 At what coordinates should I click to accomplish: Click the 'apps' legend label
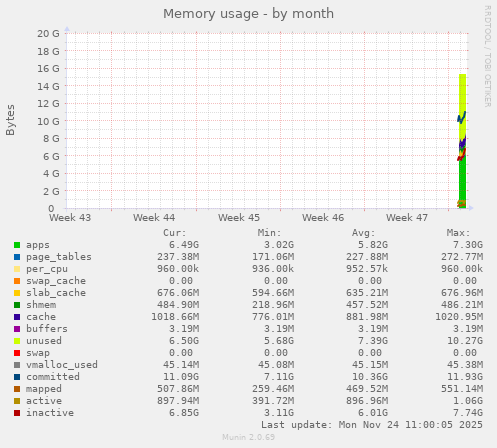click(x=38, y=245)
